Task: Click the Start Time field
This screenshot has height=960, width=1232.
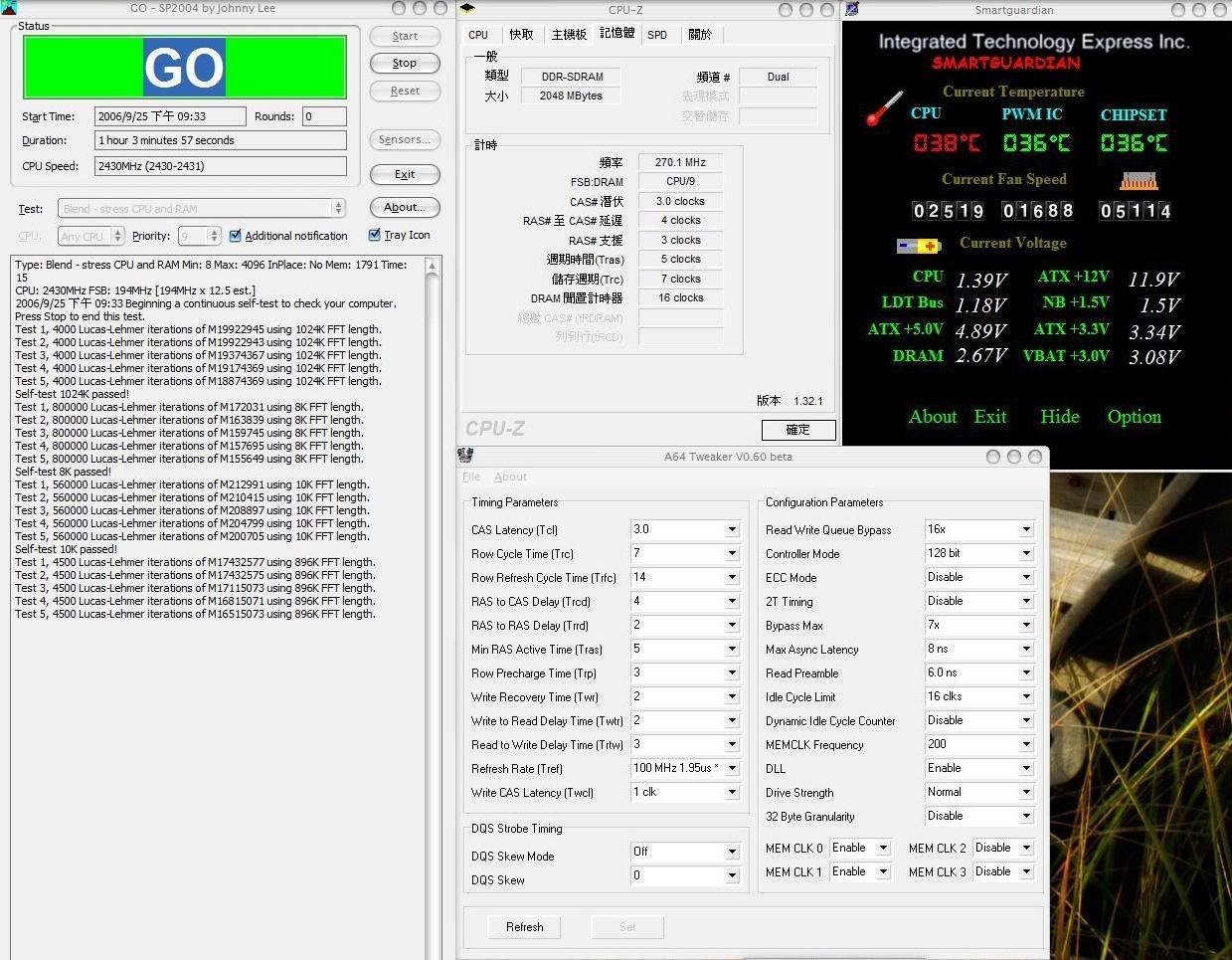Action: 170,116
